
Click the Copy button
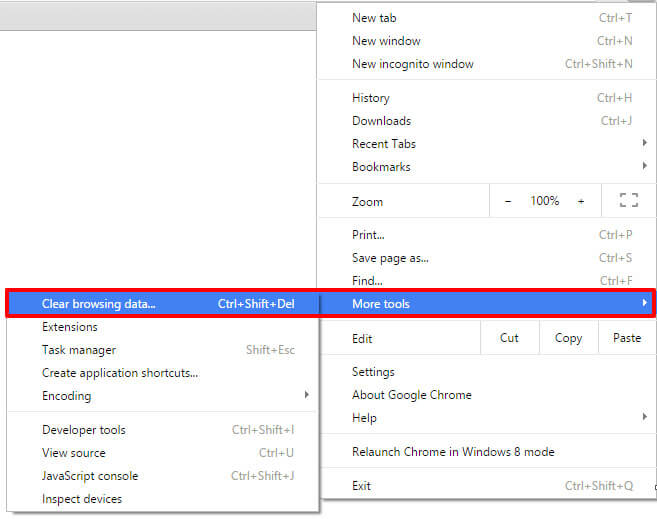pos(569,338)
